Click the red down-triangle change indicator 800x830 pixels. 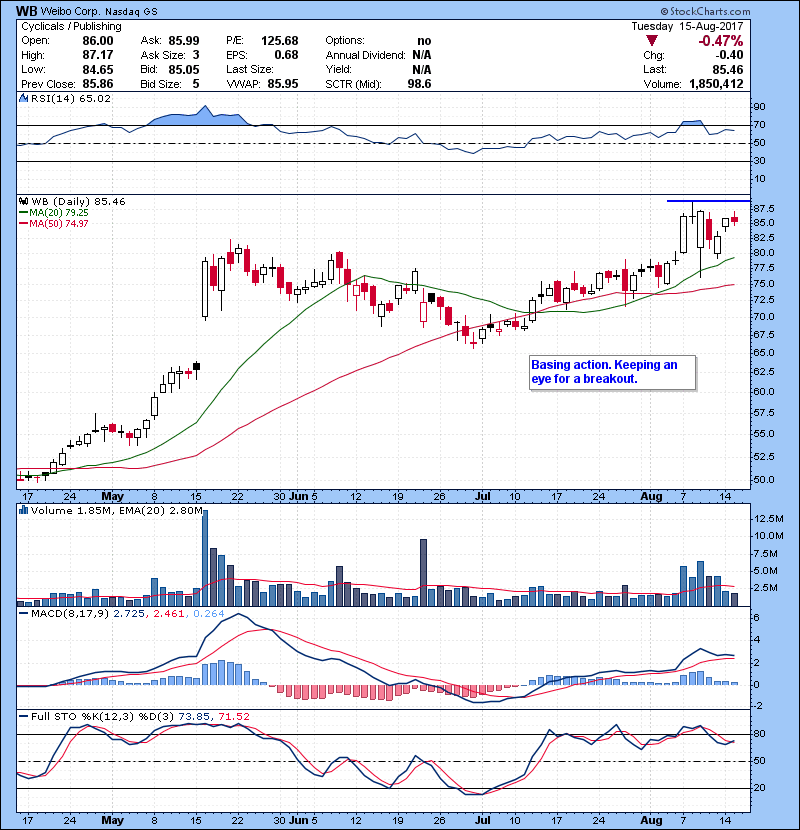(652, 41)
